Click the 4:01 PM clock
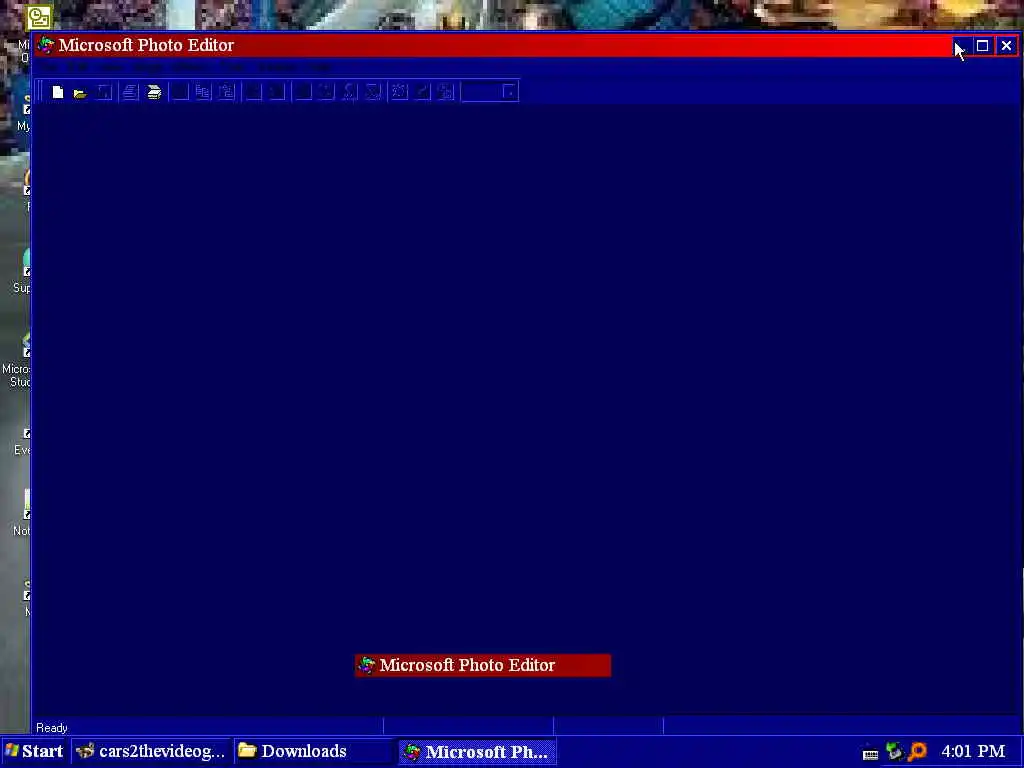 (973, 751)
